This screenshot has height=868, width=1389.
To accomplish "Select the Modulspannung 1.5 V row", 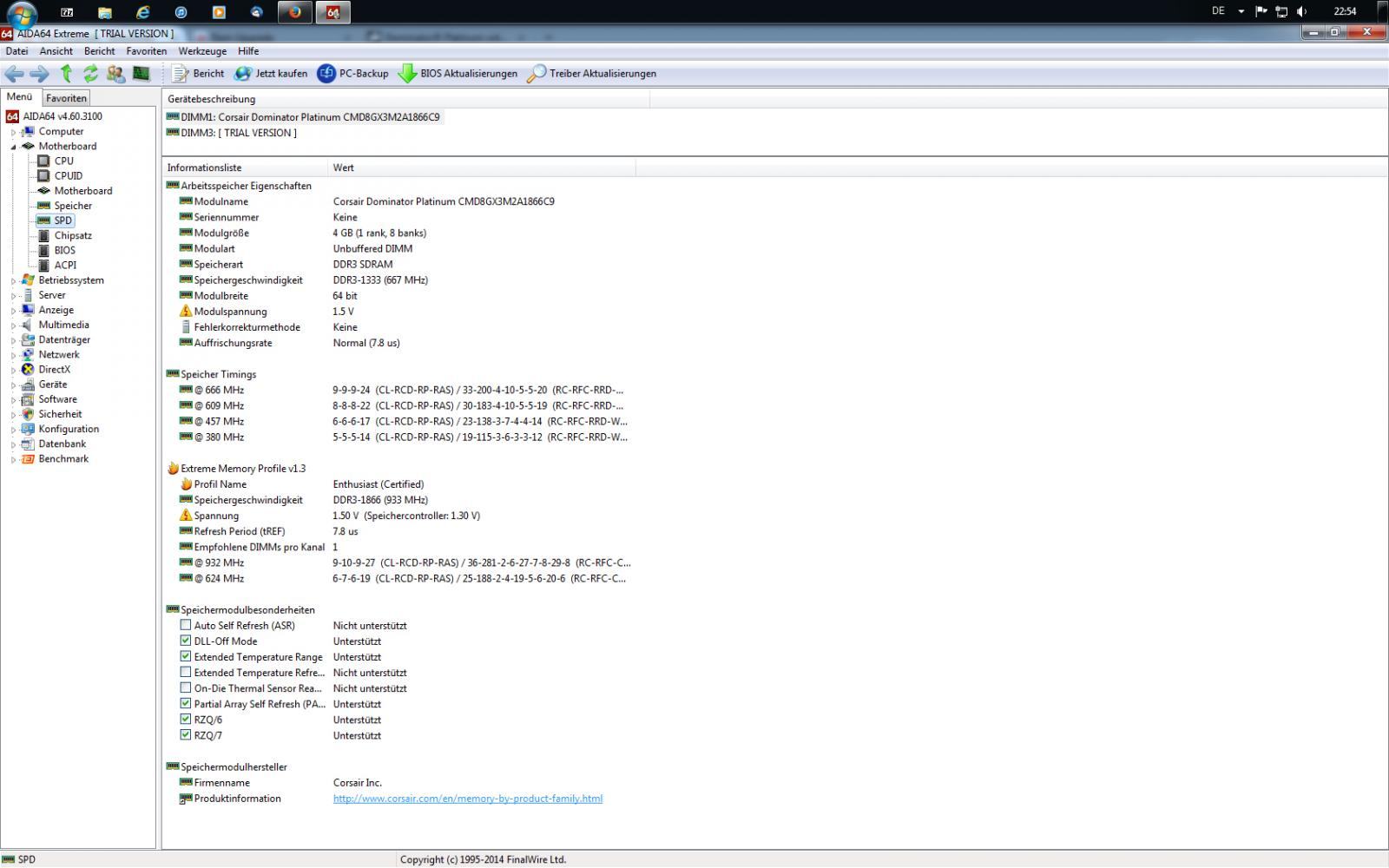I will (399, 312).
